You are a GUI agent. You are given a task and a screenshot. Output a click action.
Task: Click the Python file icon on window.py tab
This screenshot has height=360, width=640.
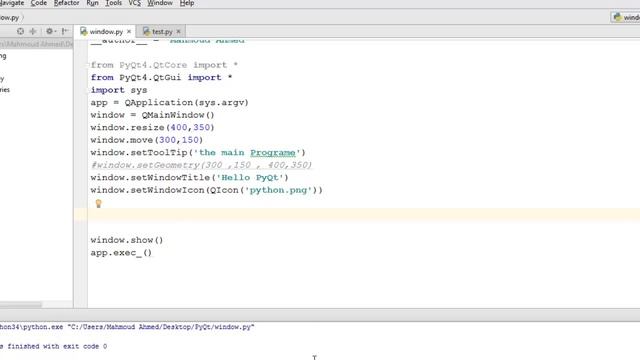coord(84,31)
